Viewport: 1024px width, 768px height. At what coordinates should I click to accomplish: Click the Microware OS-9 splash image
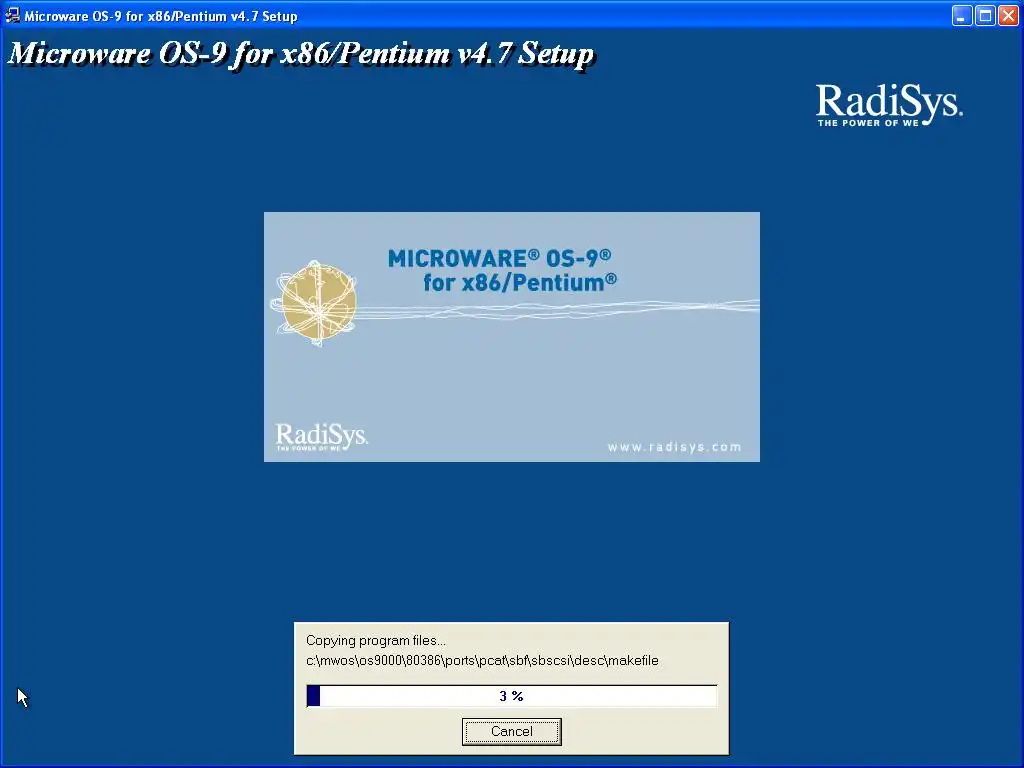[511, 337]
